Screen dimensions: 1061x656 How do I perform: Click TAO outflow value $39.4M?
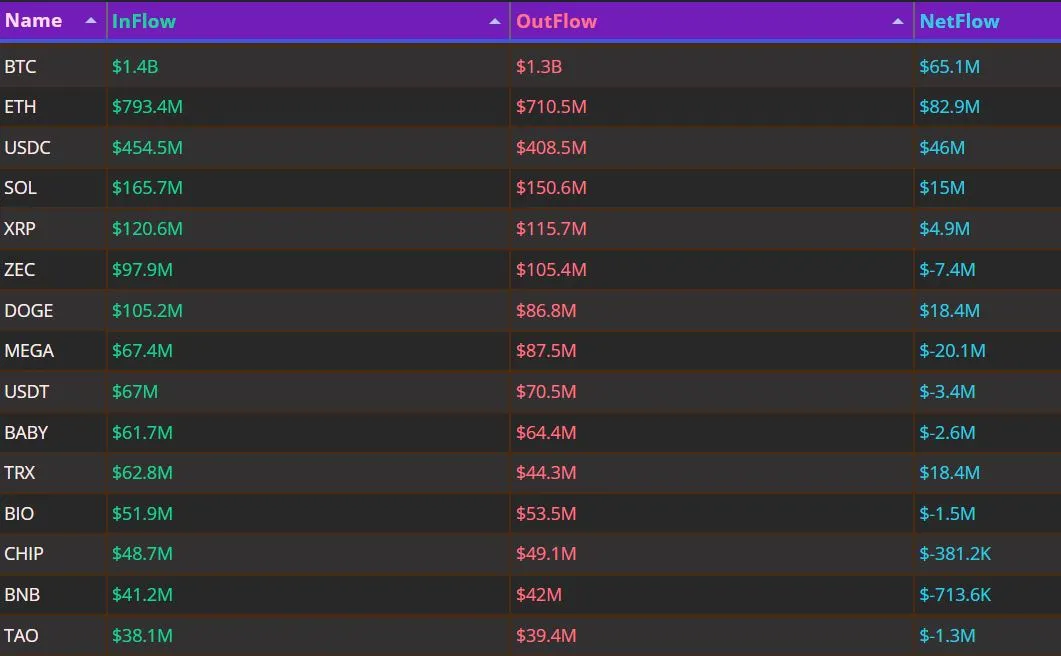click(546, 636)
